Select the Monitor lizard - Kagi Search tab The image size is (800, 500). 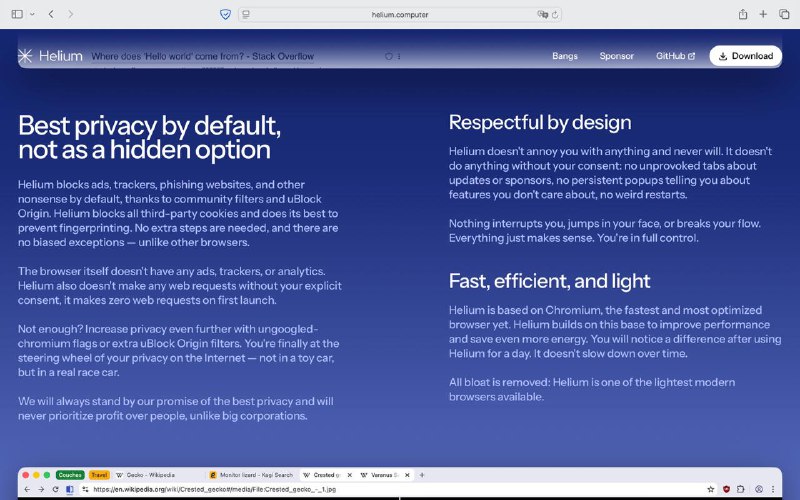tap(250, 475)
